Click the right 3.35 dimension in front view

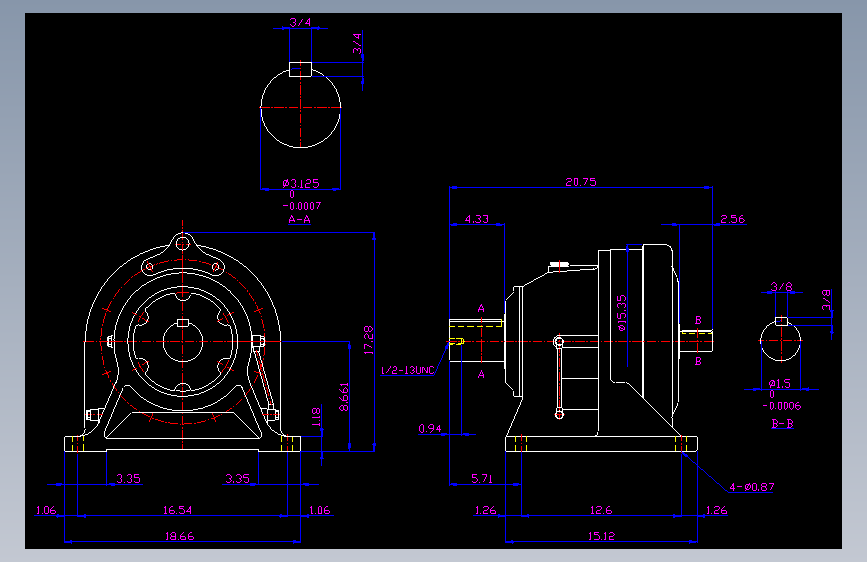[237, 478]
